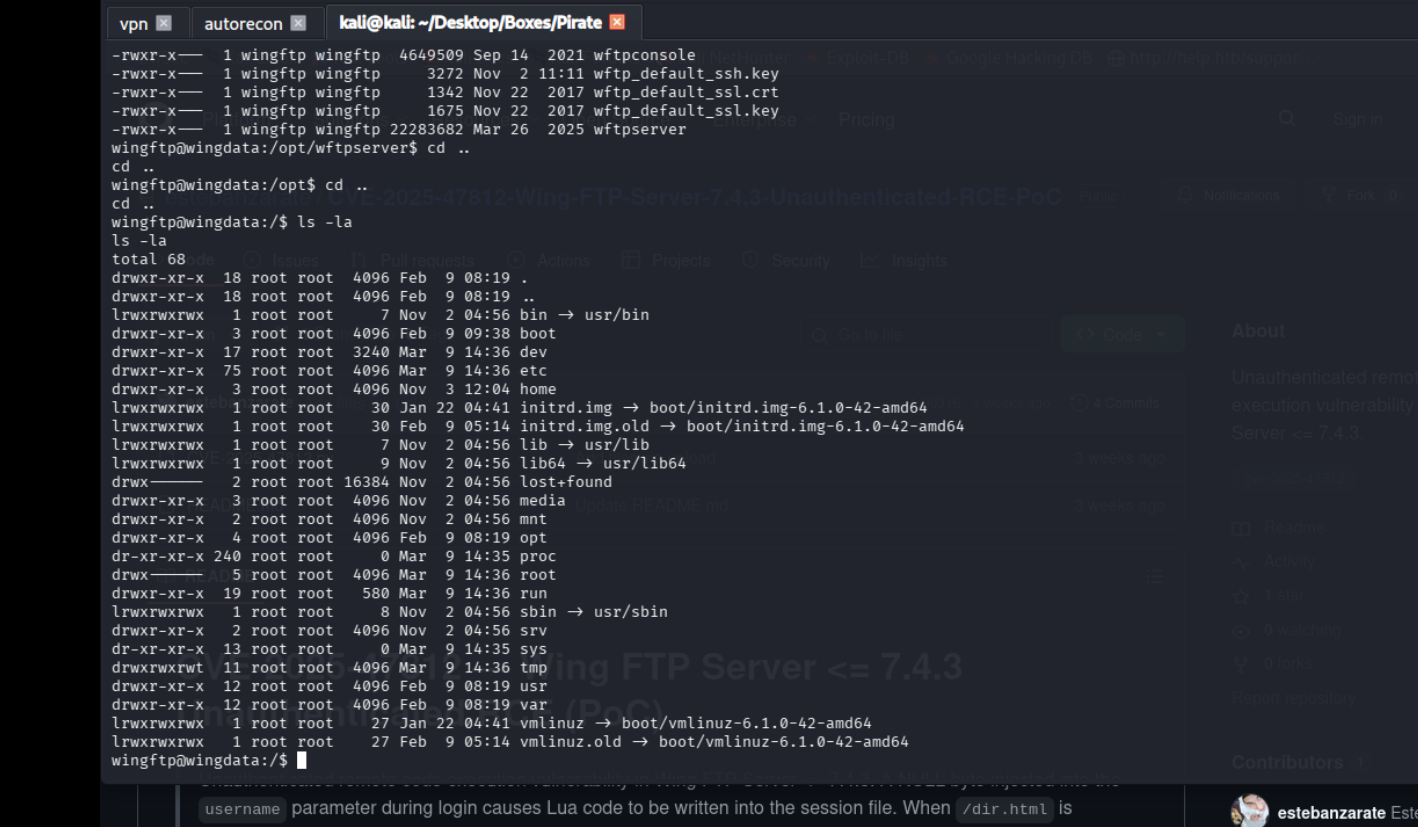The height and width of the screenshot is (827, 1418).
Task: Switch to the autorecon tab
Action: (x=243, y=23)
